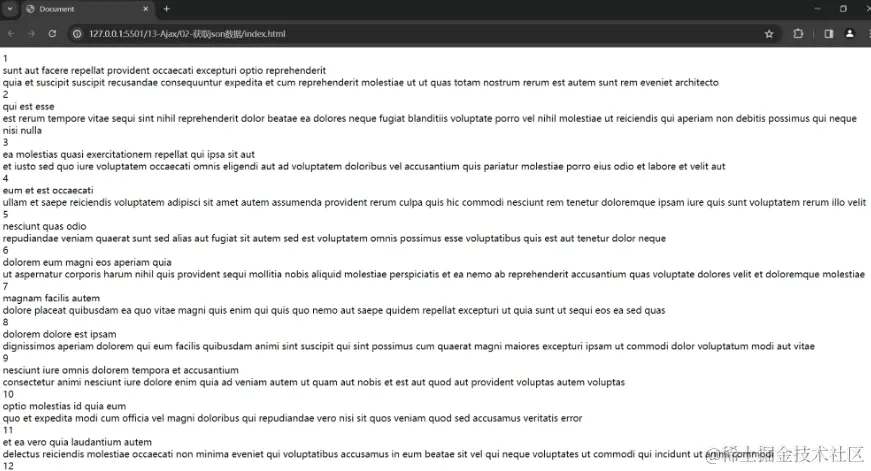The height and width of the screenshot is (471, 871).
Task: View site information icon in address bar
Action: click(77, 34)
